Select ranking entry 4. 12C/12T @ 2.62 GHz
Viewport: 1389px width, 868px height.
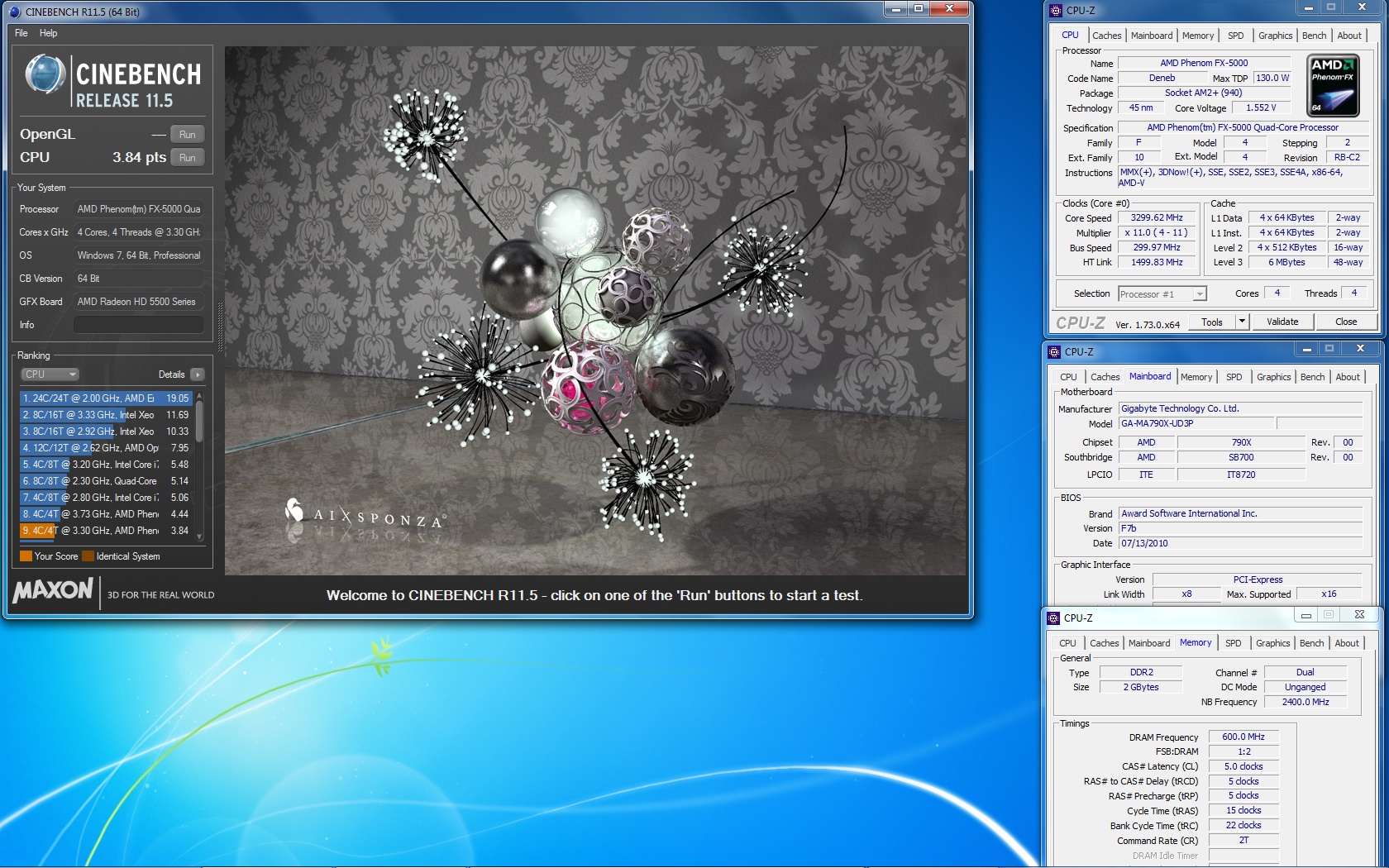point(106,448)
